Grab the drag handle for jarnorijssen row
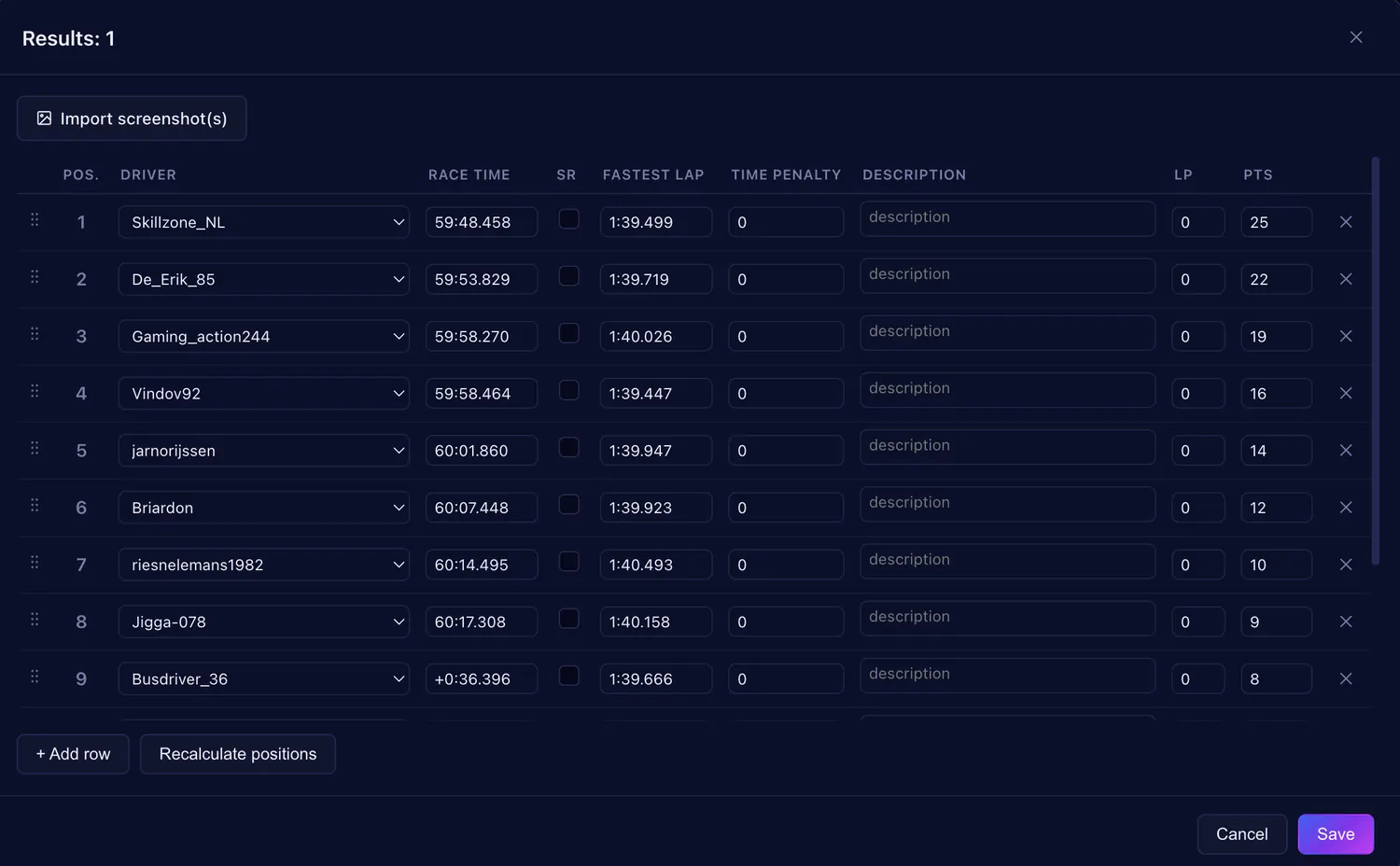Viewport: 1400px width, 866px height. [x=35, y=448]
